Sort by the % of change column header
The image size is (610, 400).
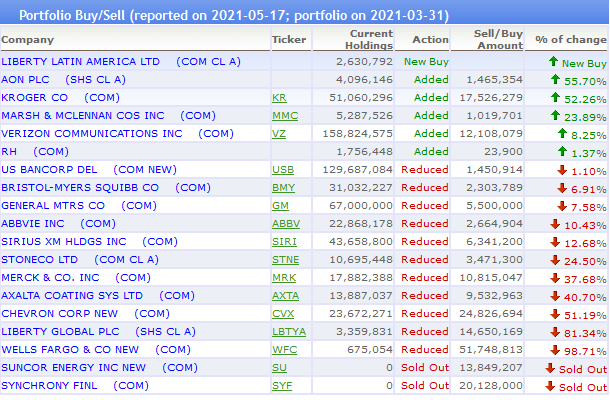coord(571,39)
